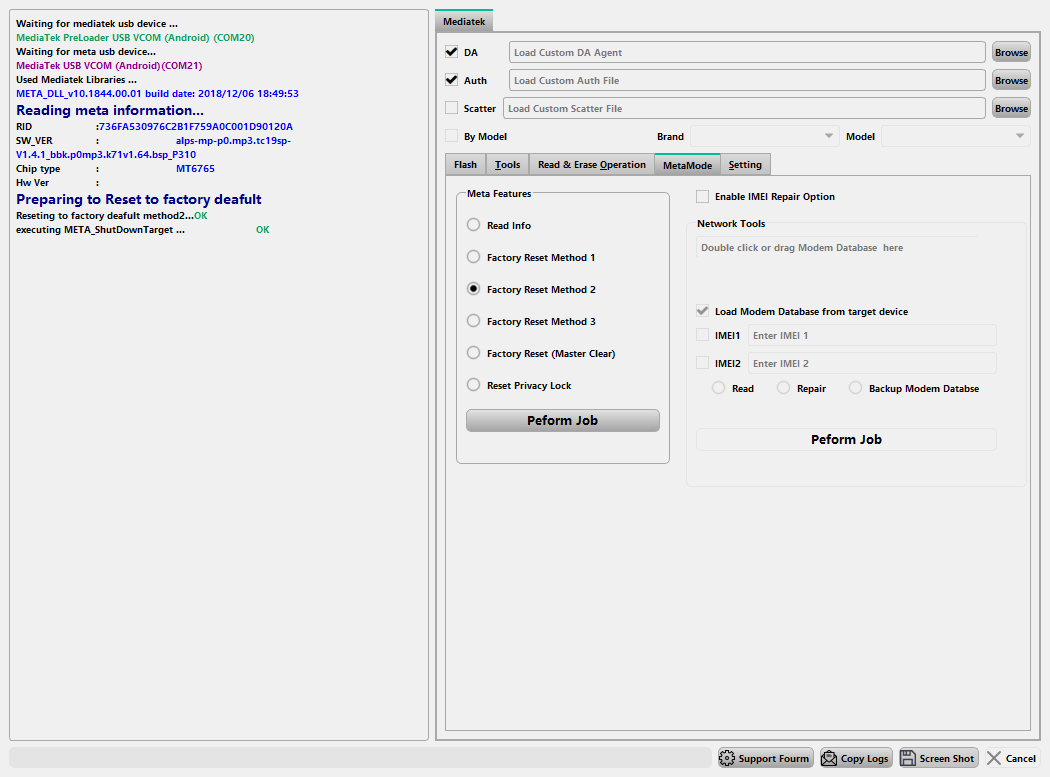The image size is (1050, 777).
Task: Toggle the Auth checkbox
Action: [x=451, y=80]
